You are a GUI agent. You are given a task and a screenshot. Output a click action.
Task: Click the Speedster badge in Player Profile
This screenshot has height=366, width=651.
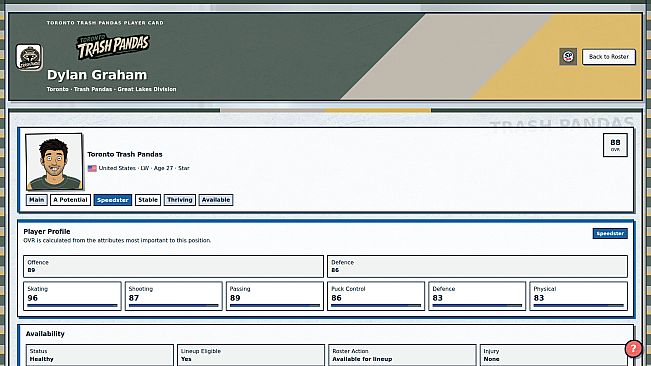point(610,234)
